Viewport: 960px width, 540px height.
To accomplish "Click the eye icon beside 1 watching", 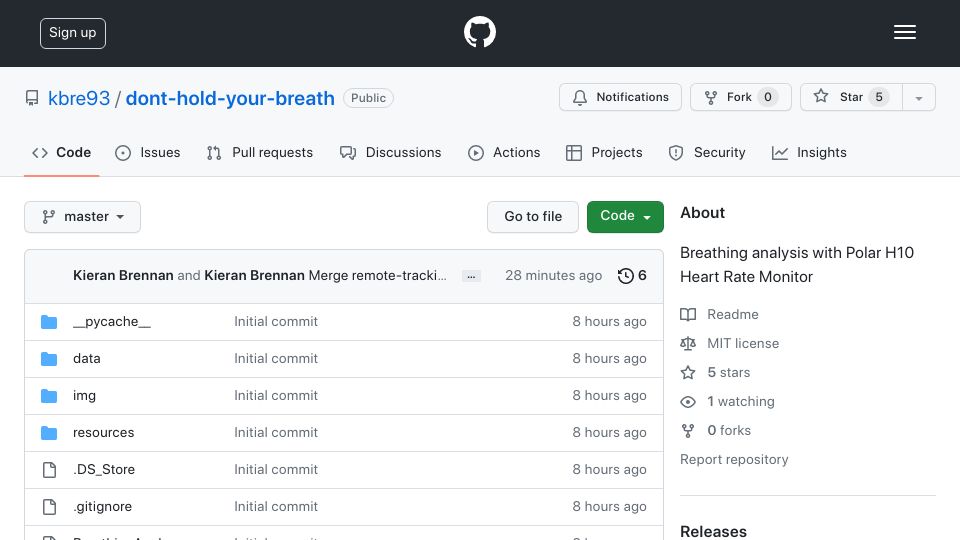I will click(x=688, y=402).
